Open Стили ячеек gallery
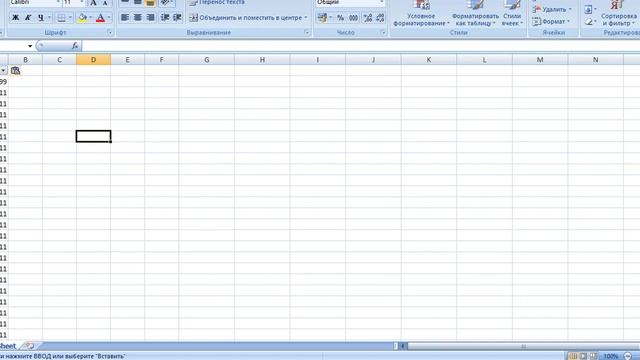Viewport: 640px width, 360px height. click(x=511, y=13)
